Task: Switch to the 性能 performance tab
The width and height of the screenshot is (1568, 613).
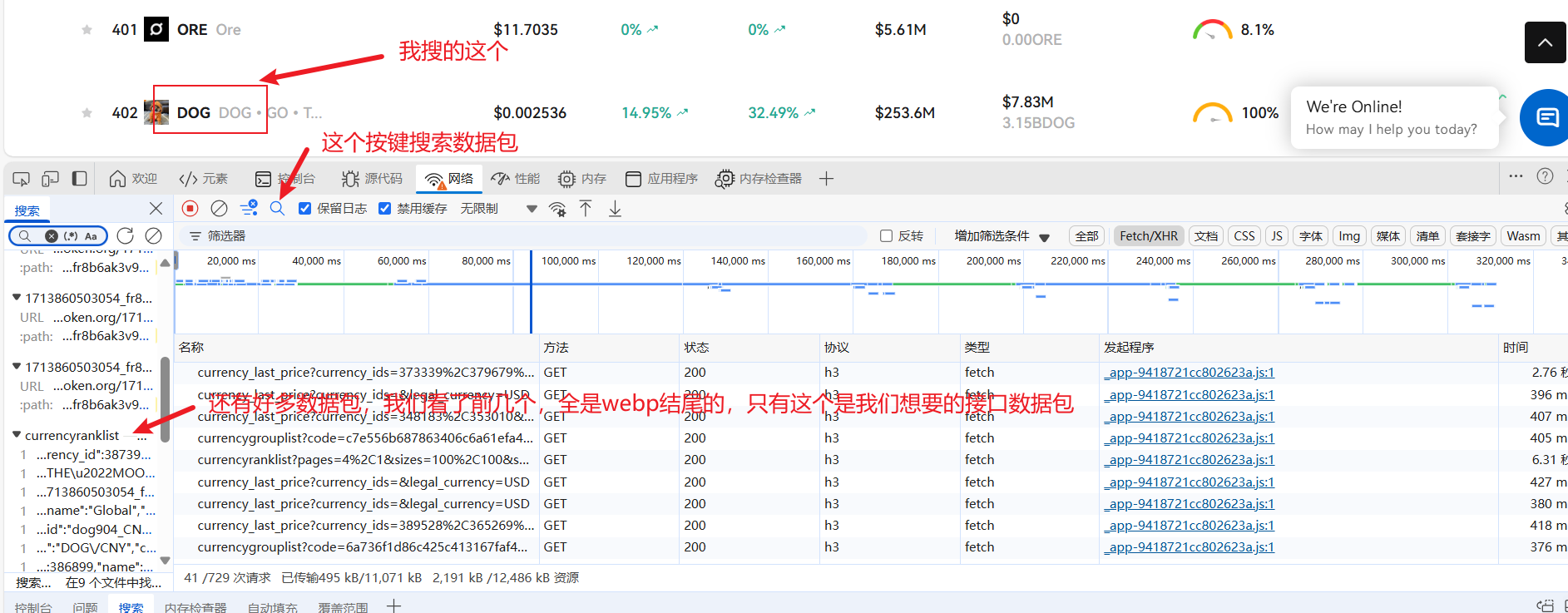Action: [x=515, y=179]
